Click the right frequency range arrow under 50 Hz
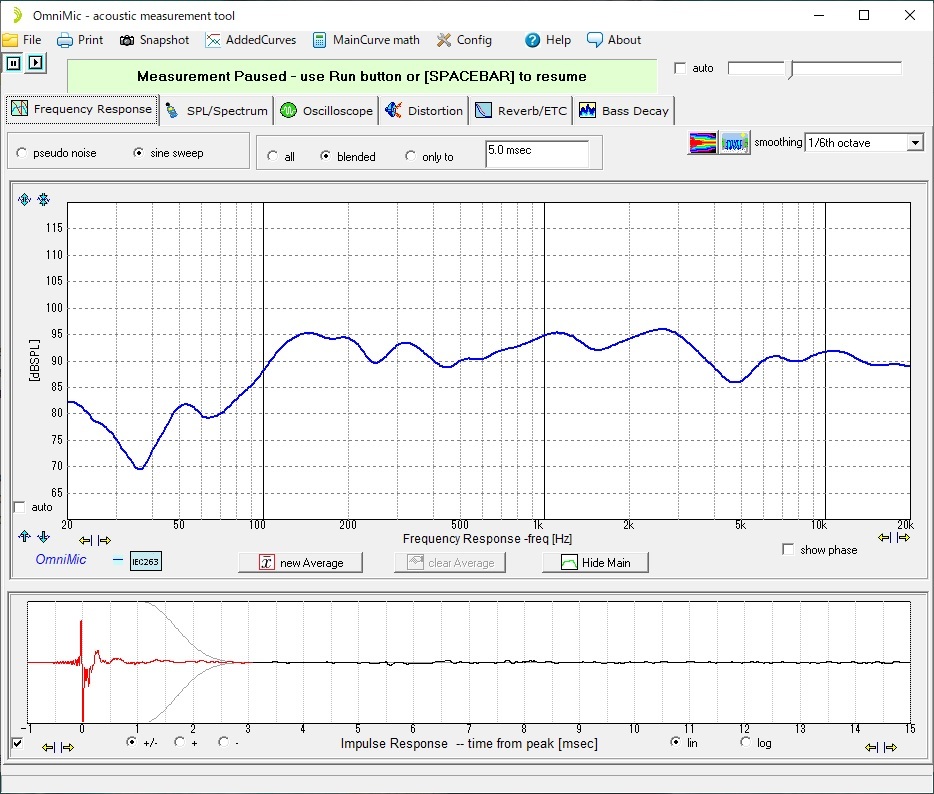The height and width of the screenshot is (794, 934). pyautogui.click(x=104, y=540)
